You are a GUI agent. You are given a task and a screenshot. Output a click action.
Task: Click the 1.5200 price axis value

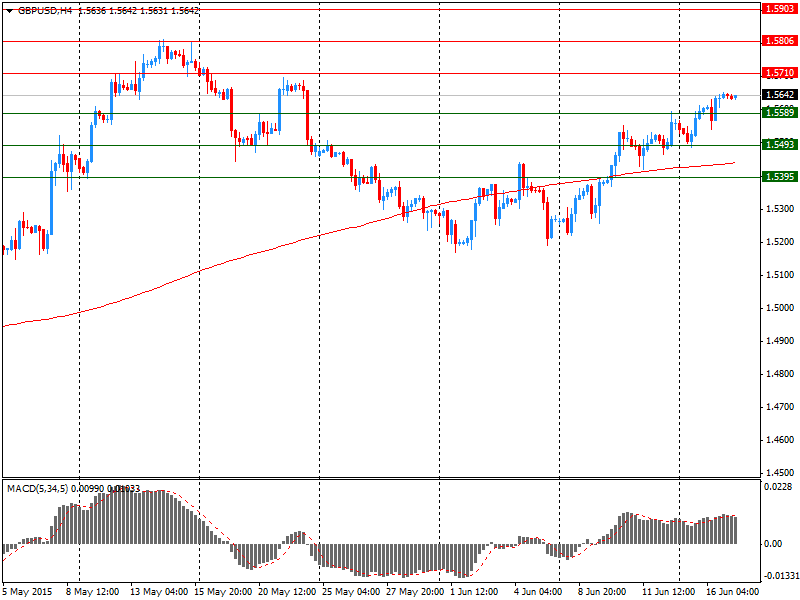tap(780, 242)
